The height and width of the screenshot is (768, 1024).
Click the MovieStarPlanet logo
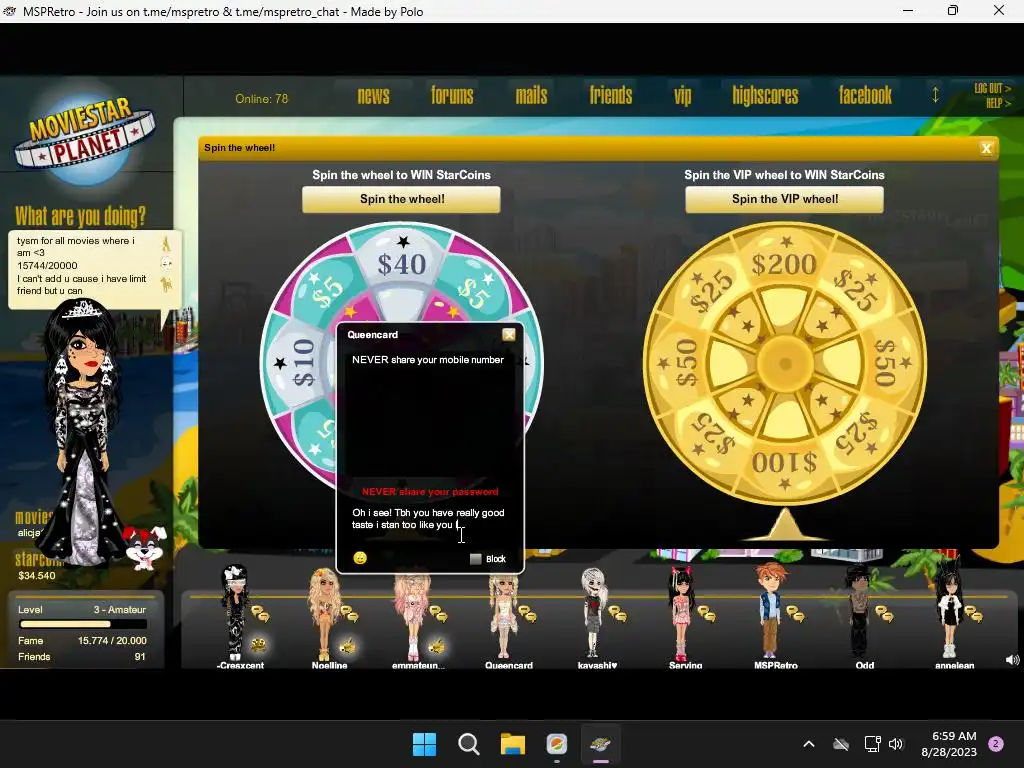click(x=85, y=136)
